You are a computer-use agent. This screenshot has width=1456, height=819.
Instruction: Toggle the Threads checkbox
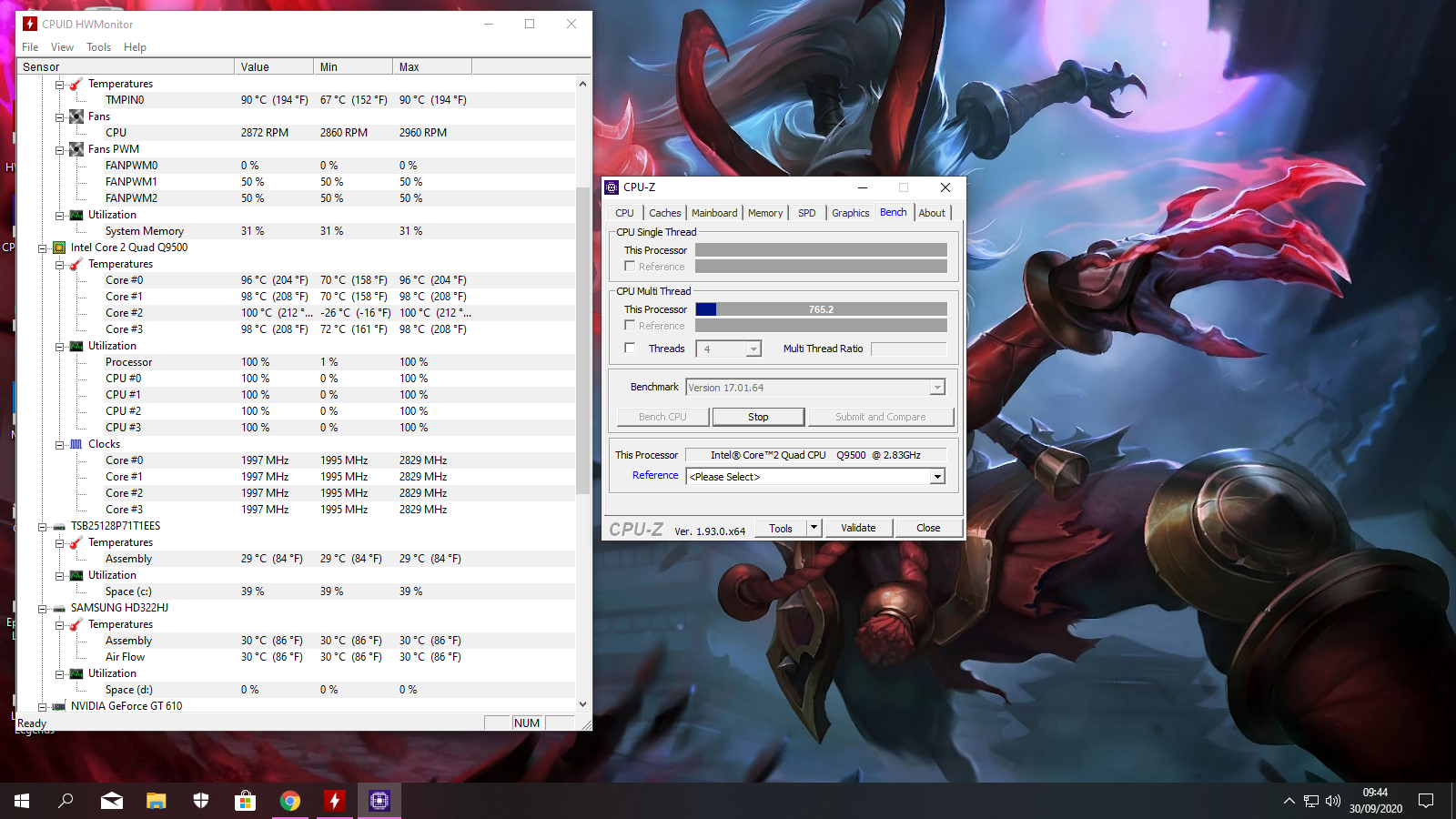[630, 349]
